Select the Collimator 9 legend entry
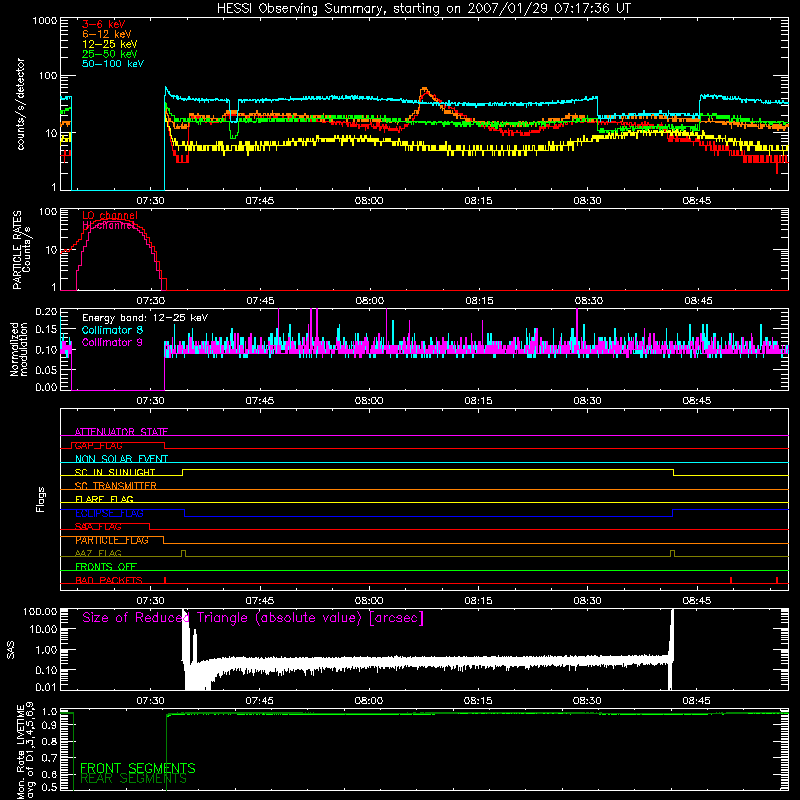The image size is (800, 800). [112, 342]
